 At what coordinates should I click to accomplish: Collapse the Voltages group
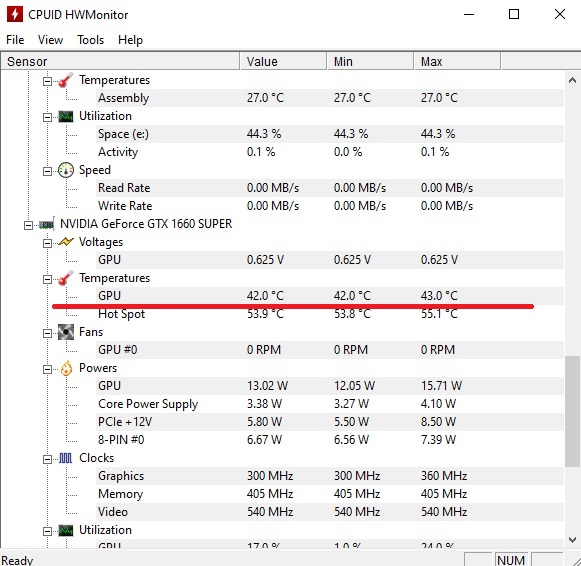(47, 243)
